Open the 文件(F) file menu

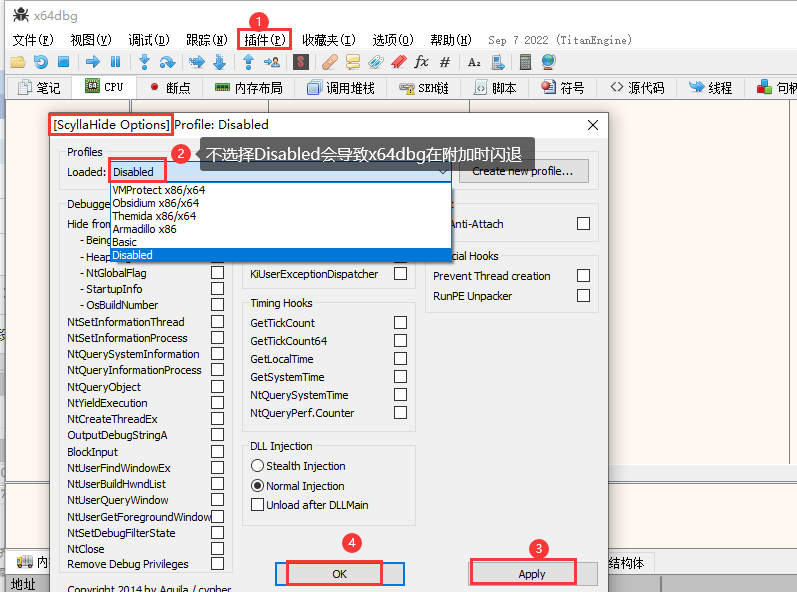33,40
